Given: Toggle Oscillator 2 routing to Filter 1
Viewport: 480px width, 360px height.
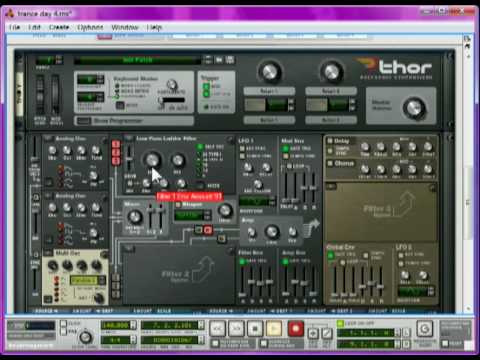Looking at the screenshot, I should click(x=116, y=153).
